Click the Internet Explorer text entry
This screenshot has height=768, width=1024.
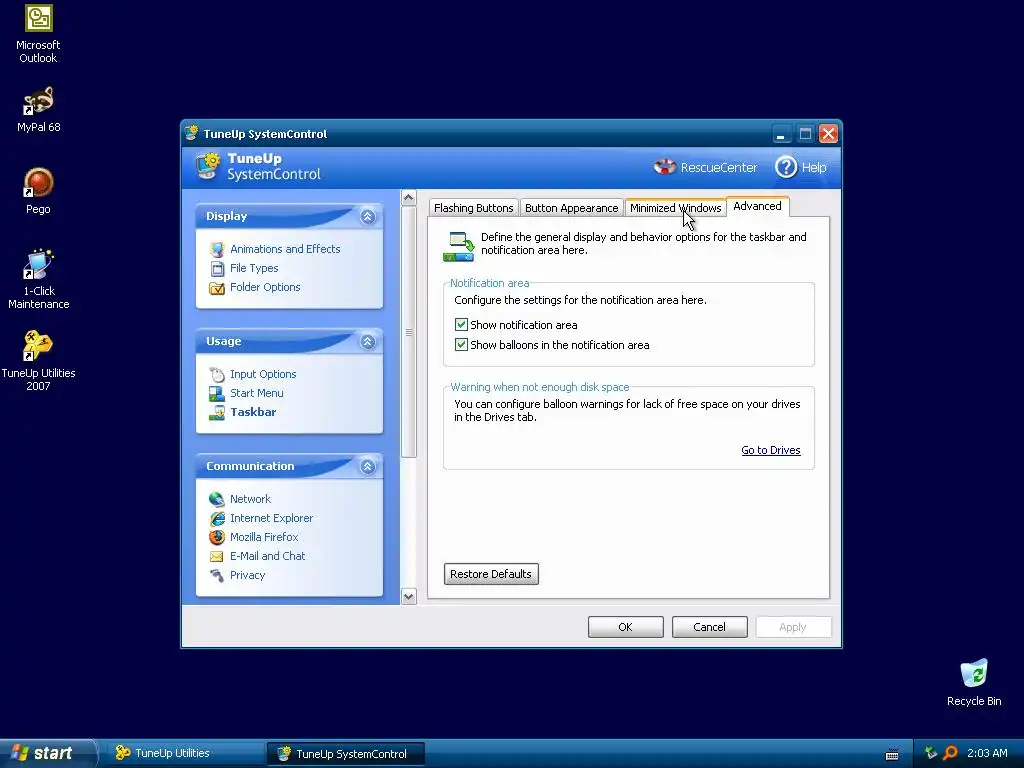click(272, 518)
